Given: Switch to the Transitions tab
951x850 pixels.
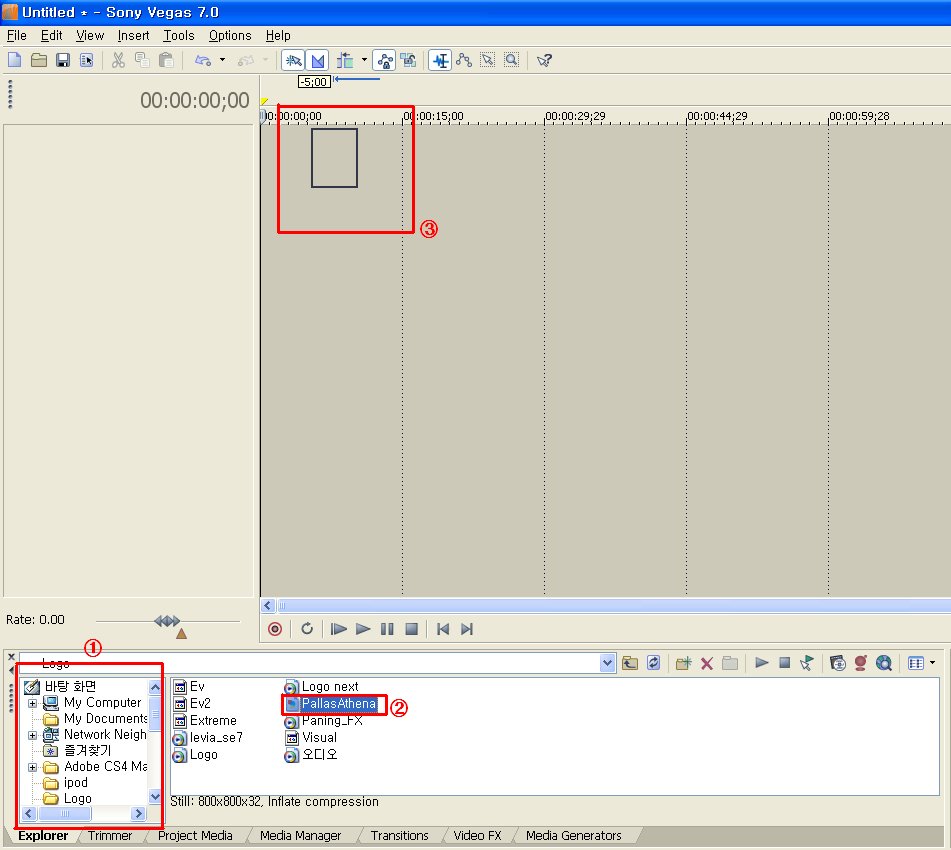Looking at the screenshot, I should pyautogui.click(x=399, y=835).
